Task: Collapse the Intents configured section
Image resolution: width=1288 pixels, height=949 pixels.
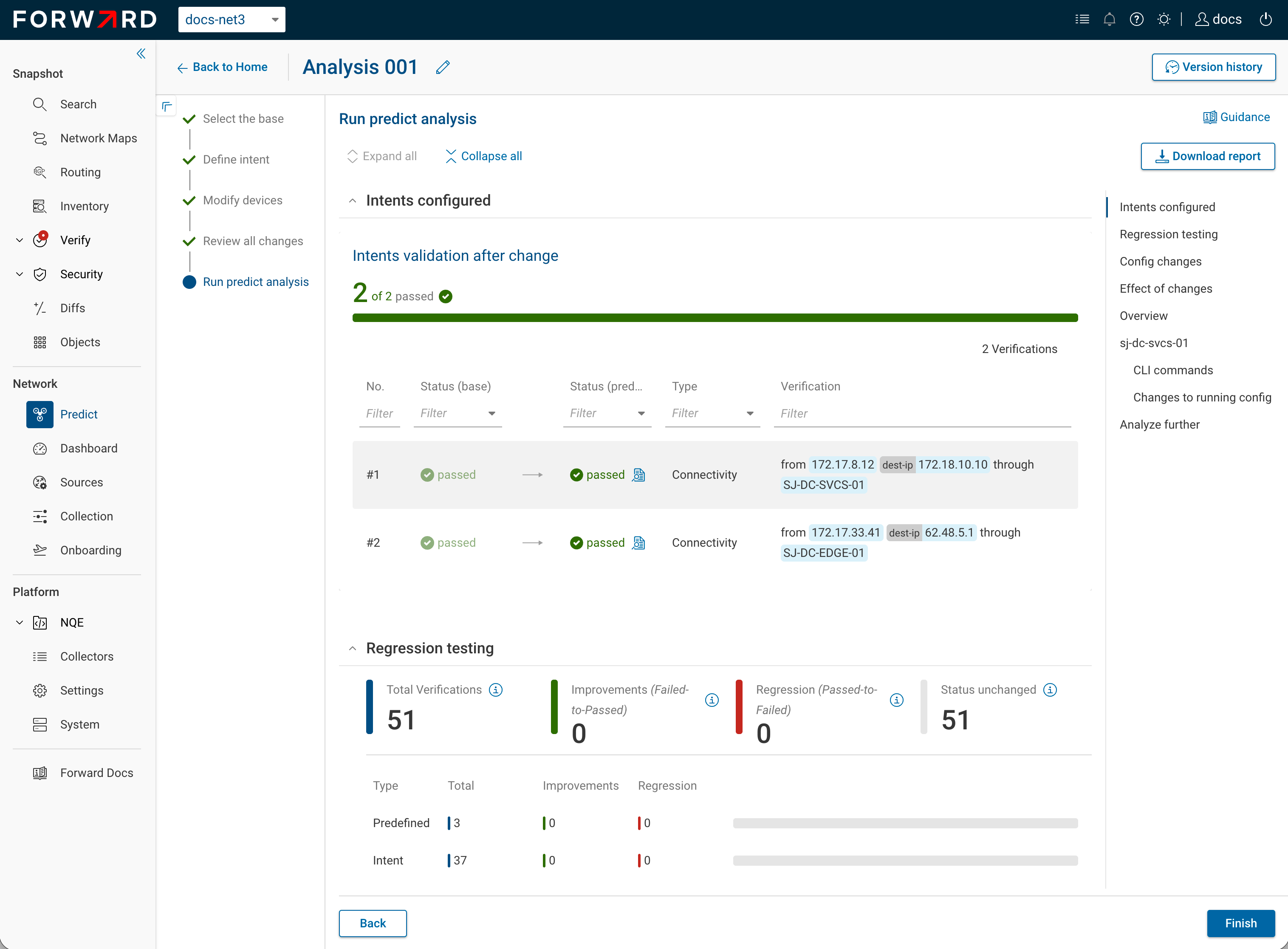Action: click(x=352, y=201)
